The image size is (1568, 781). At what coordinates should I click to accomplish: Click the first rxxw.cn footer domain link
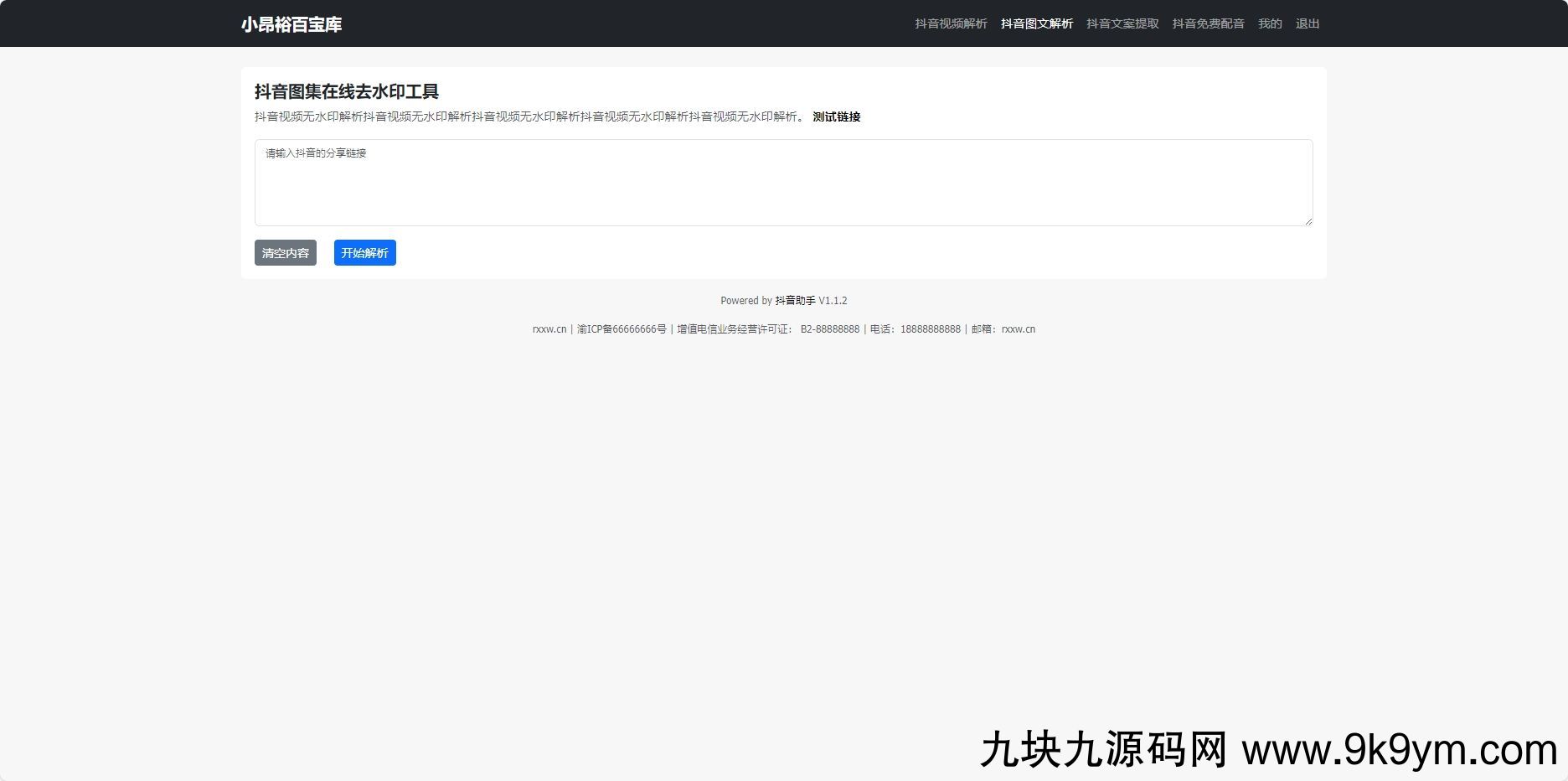pos(549,329)
